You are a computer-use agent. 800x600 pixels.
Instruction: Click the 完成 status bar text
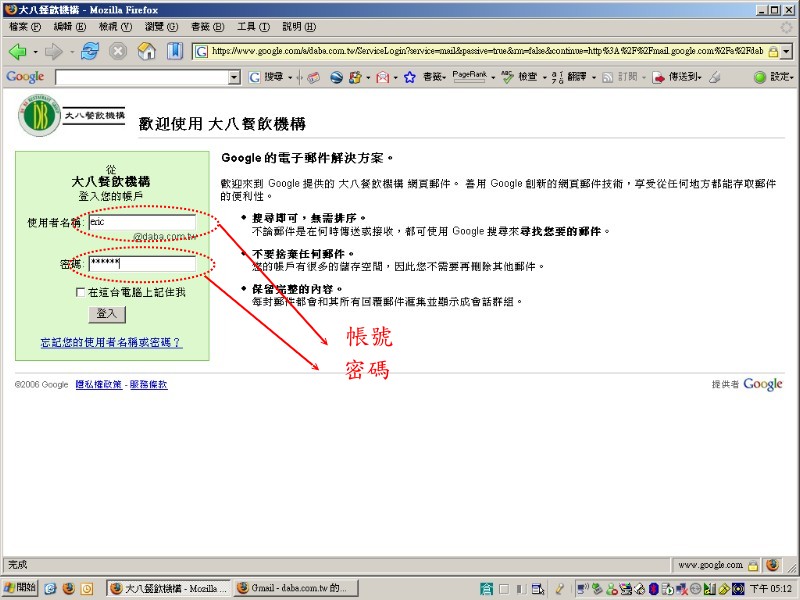click(18, 565)
